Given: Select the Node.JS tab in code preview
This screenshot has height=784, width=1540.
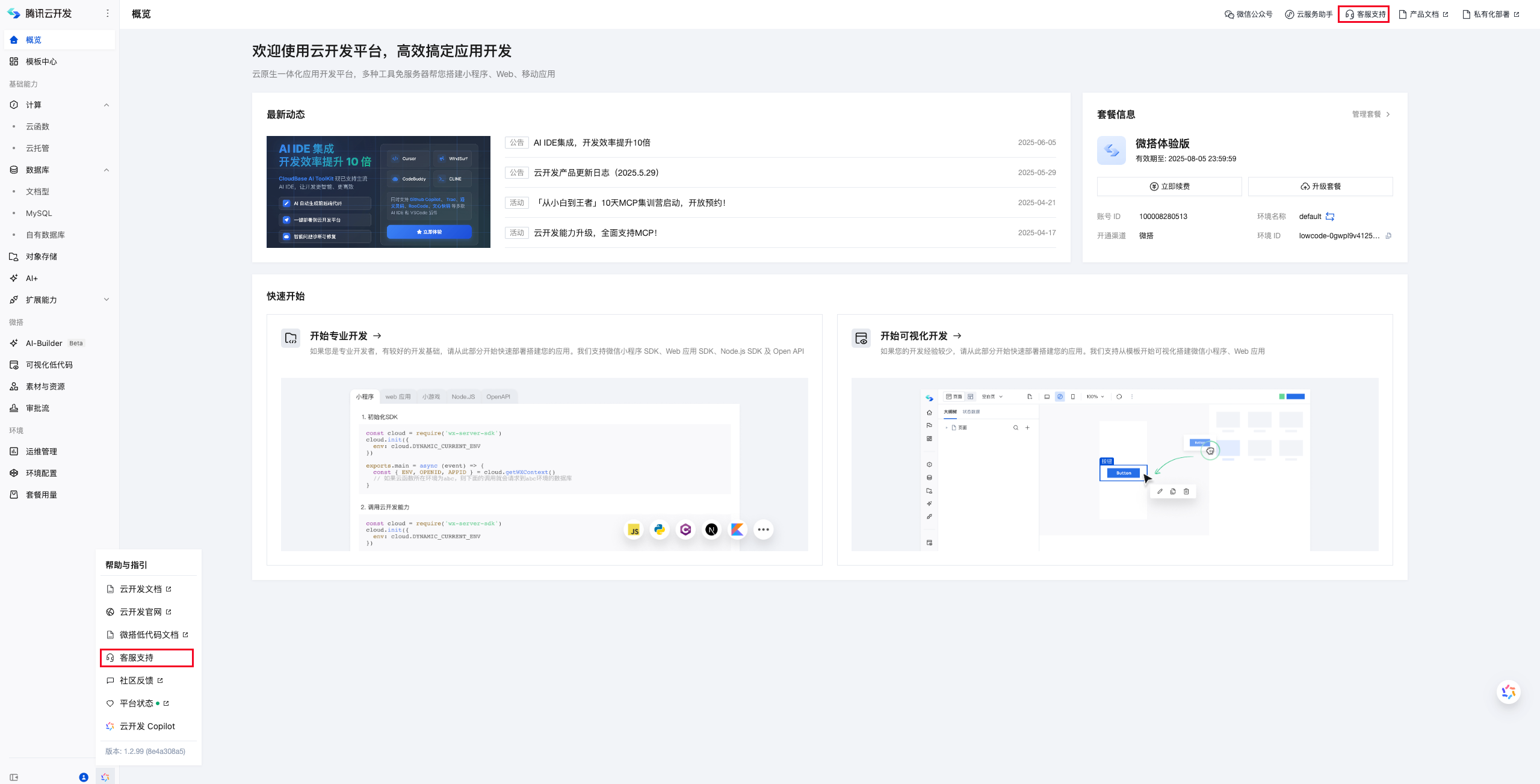Looking at the screenshot, I should [x=463, y=397].
